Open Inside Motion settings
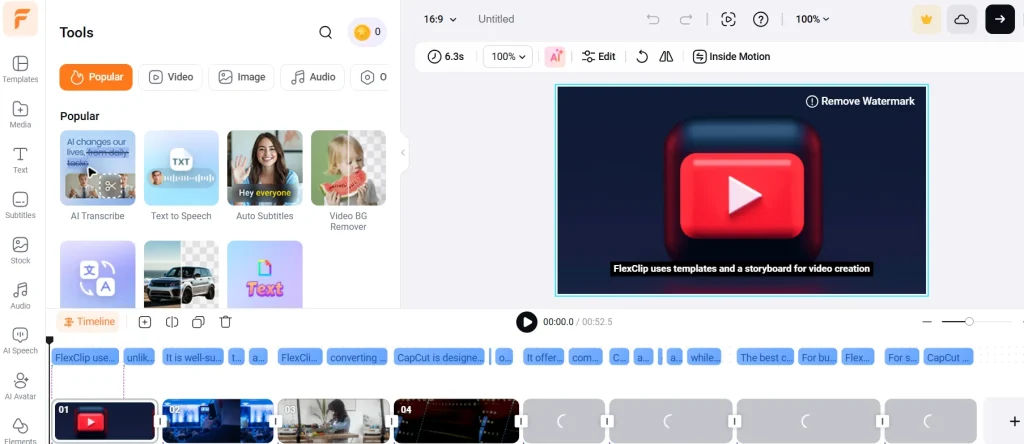The width and height of the screenshot is (1024, 444). point(731,57)
